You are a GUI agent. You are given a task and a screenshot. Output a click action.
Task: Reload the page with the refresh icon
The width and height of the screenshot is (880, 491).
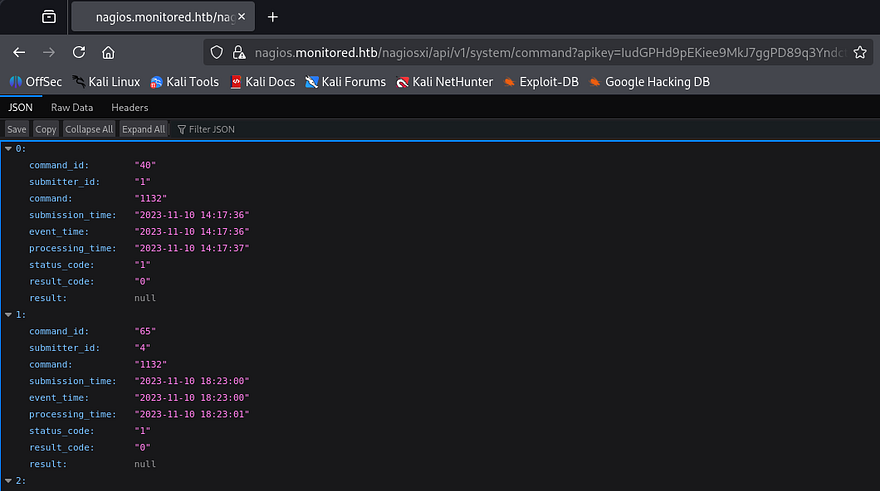pyautogui.click(x=78, y=52)
